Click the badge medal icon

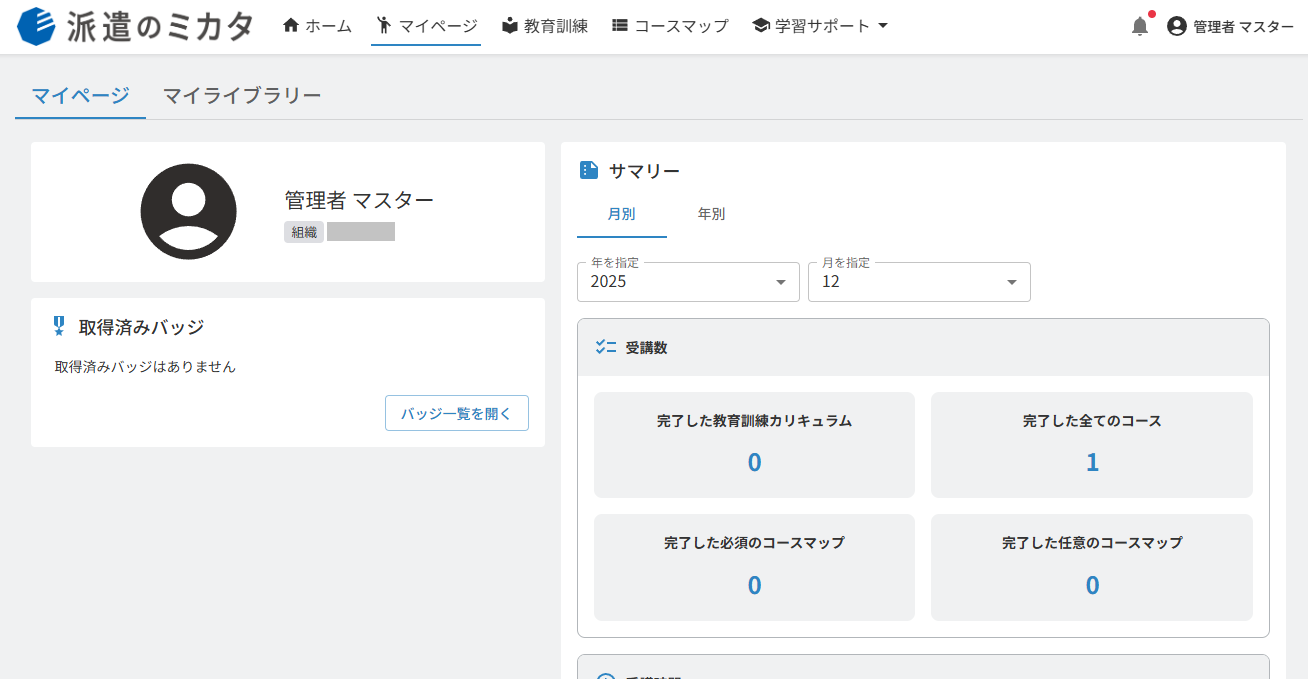[59, 326]
